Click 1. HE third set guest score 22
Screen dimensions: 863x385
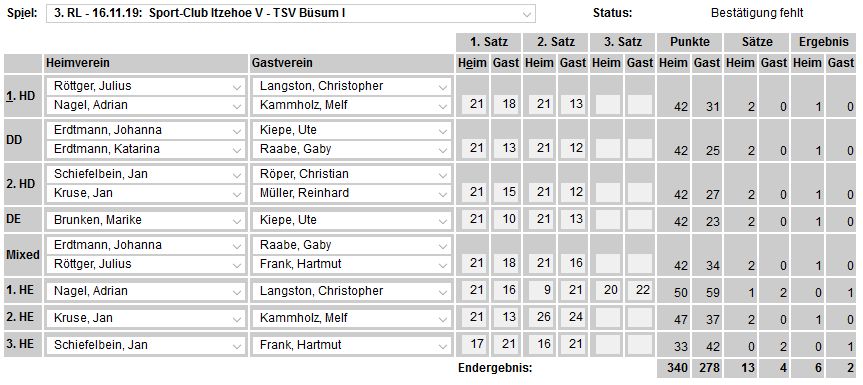click(641, 290)
